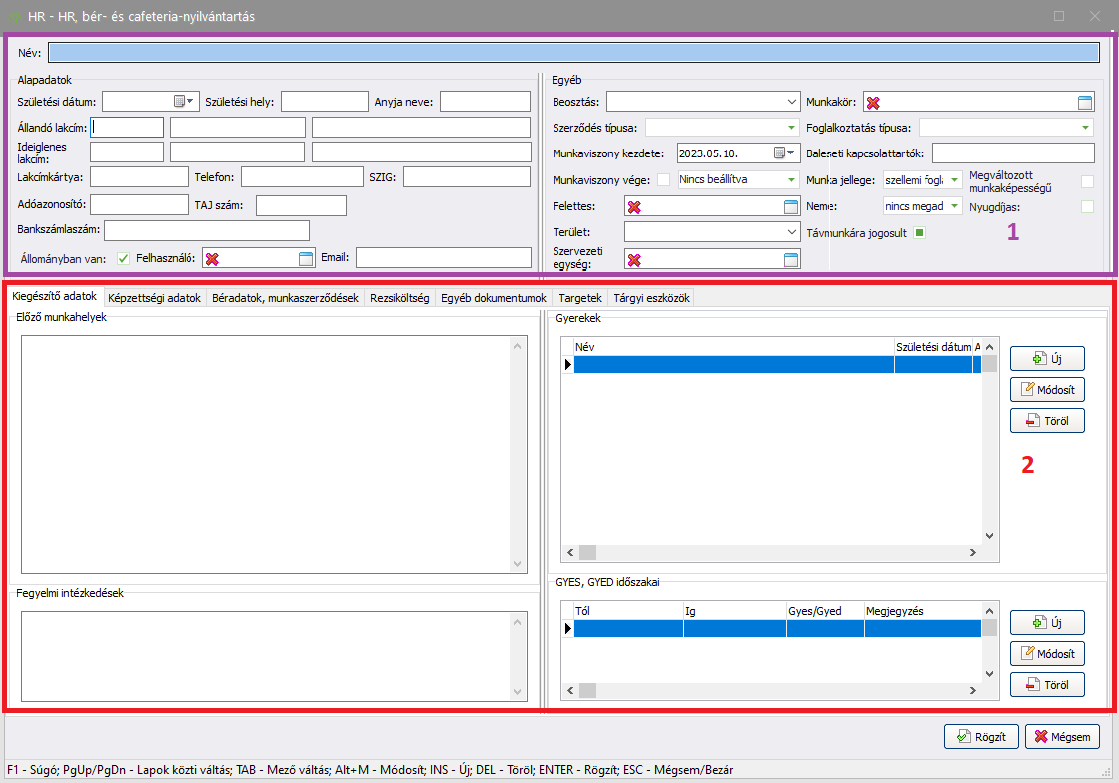Open Születési dátum calendar picker
The width and height of the screenshot is (1119, 783).
(180, 101)
